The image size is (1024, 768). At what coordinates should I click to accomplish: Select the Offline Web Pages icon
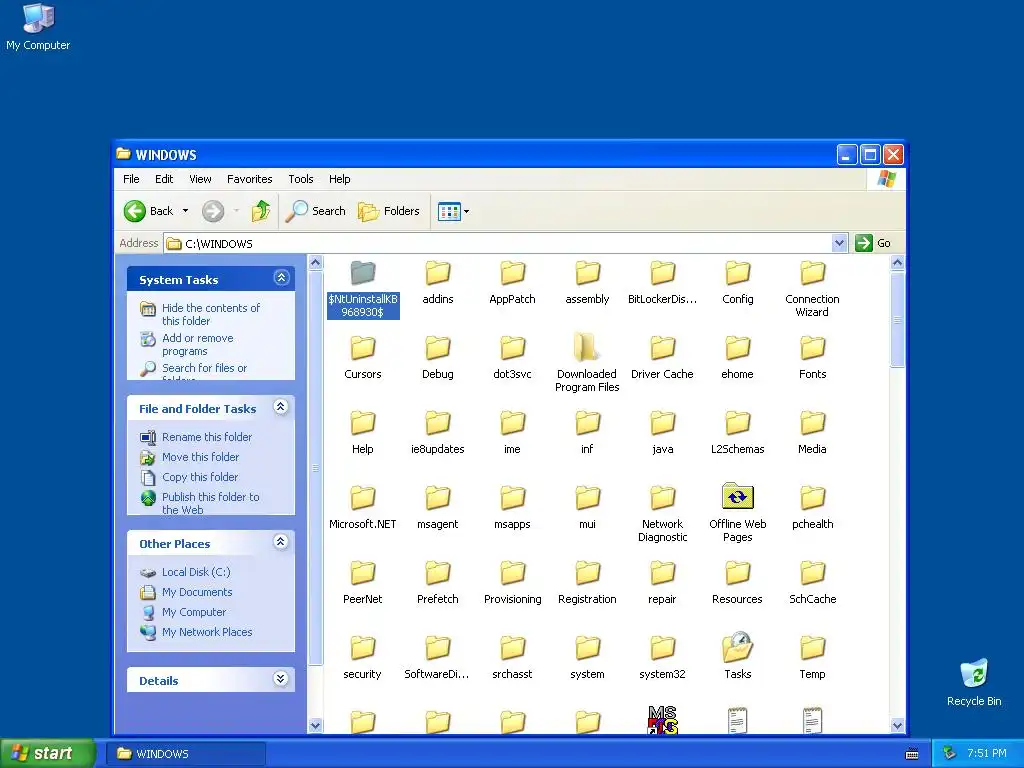tap(737, 497)
